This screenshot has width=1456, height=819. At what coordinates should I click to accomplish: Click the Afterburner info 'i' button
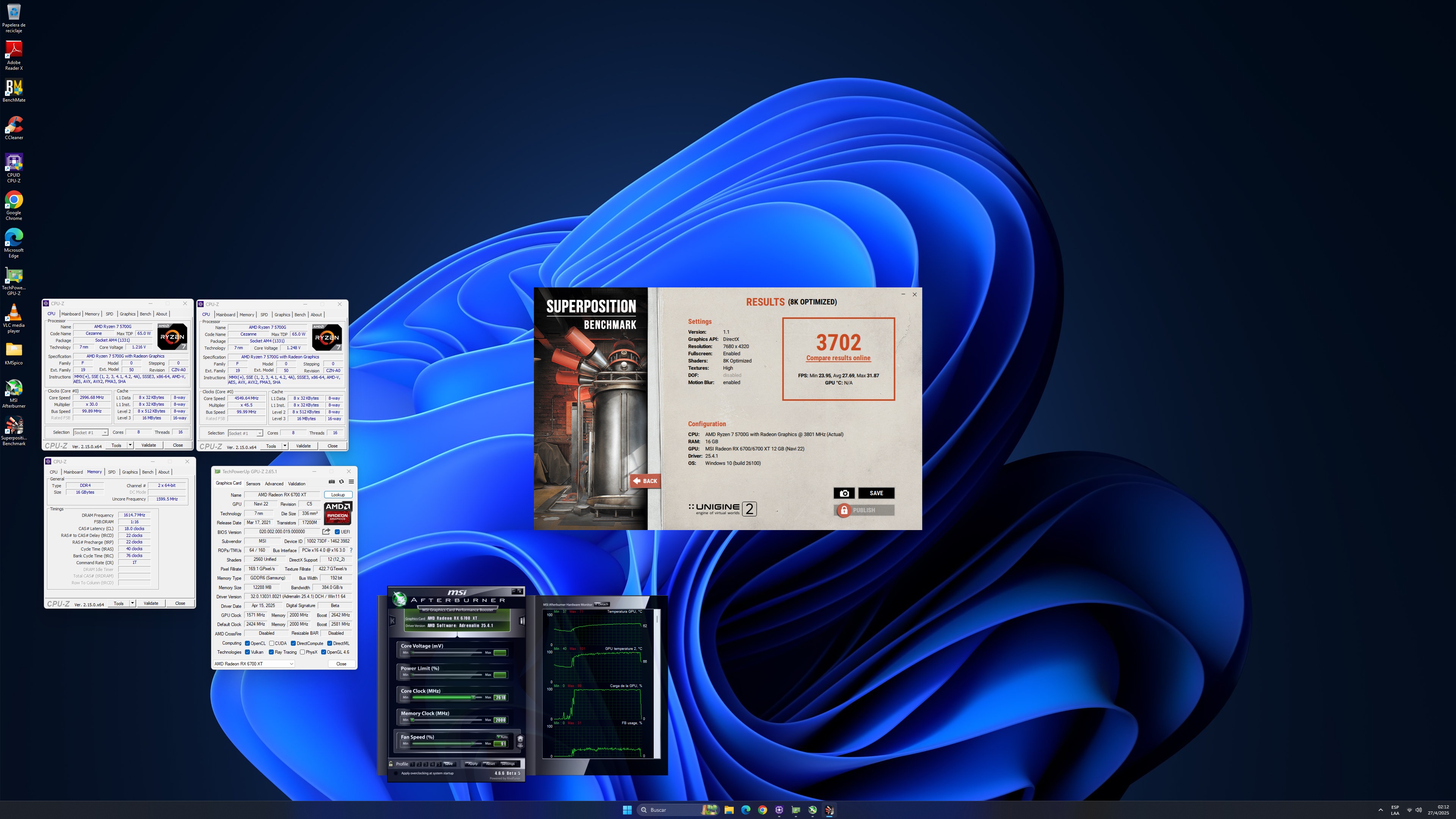(x=522, y=621)
